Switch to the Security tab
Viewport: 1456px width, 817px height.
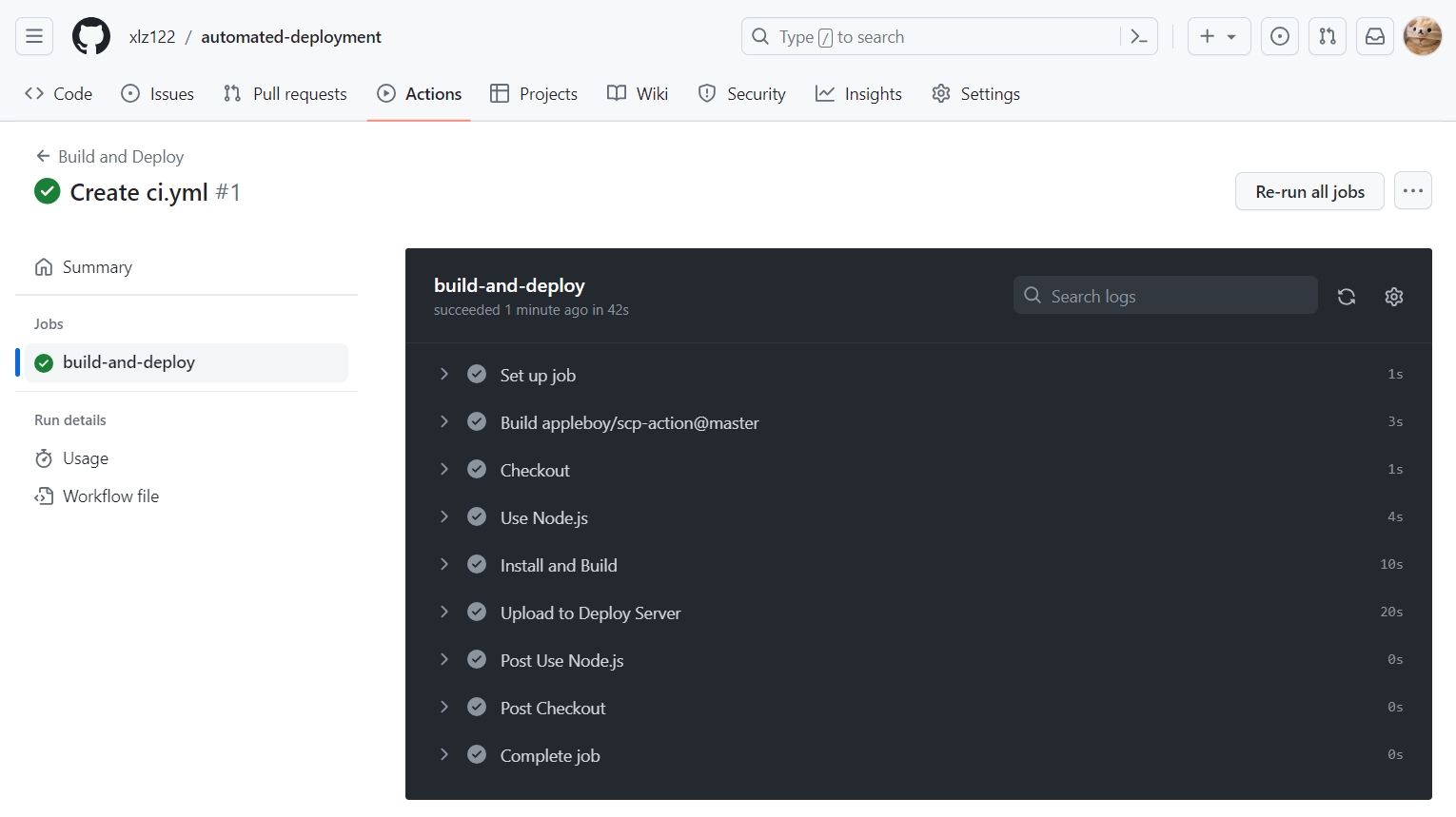(742, 93)
